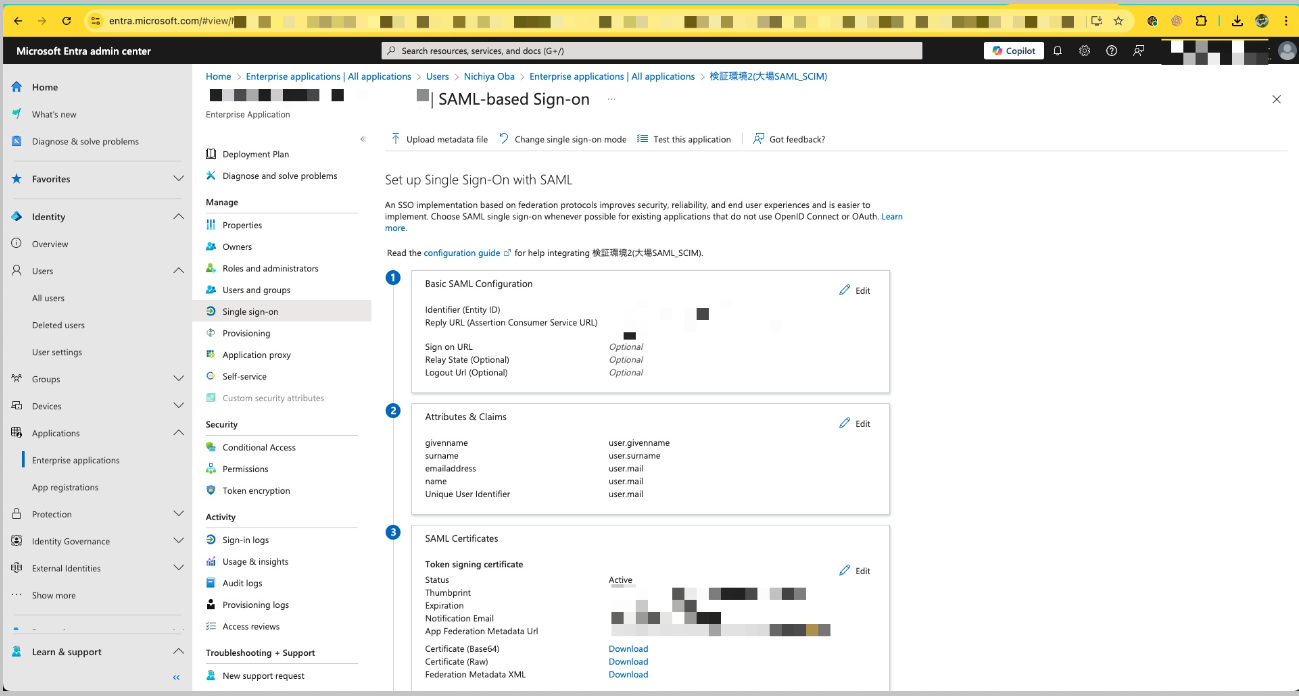Edit the Attributes & Claims section
The image size is (1299, 696).
(855, 423)
